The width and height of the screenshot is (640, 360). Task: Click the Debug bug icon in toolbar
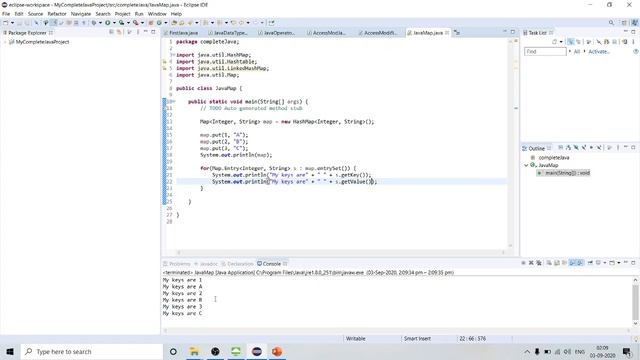click(94, 23)
